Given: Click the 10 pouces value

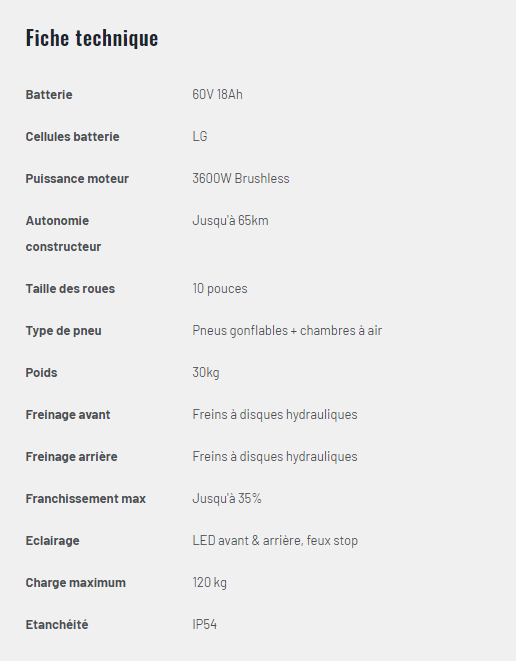Looking at the screenshot, I should click(x=220, y=289).
